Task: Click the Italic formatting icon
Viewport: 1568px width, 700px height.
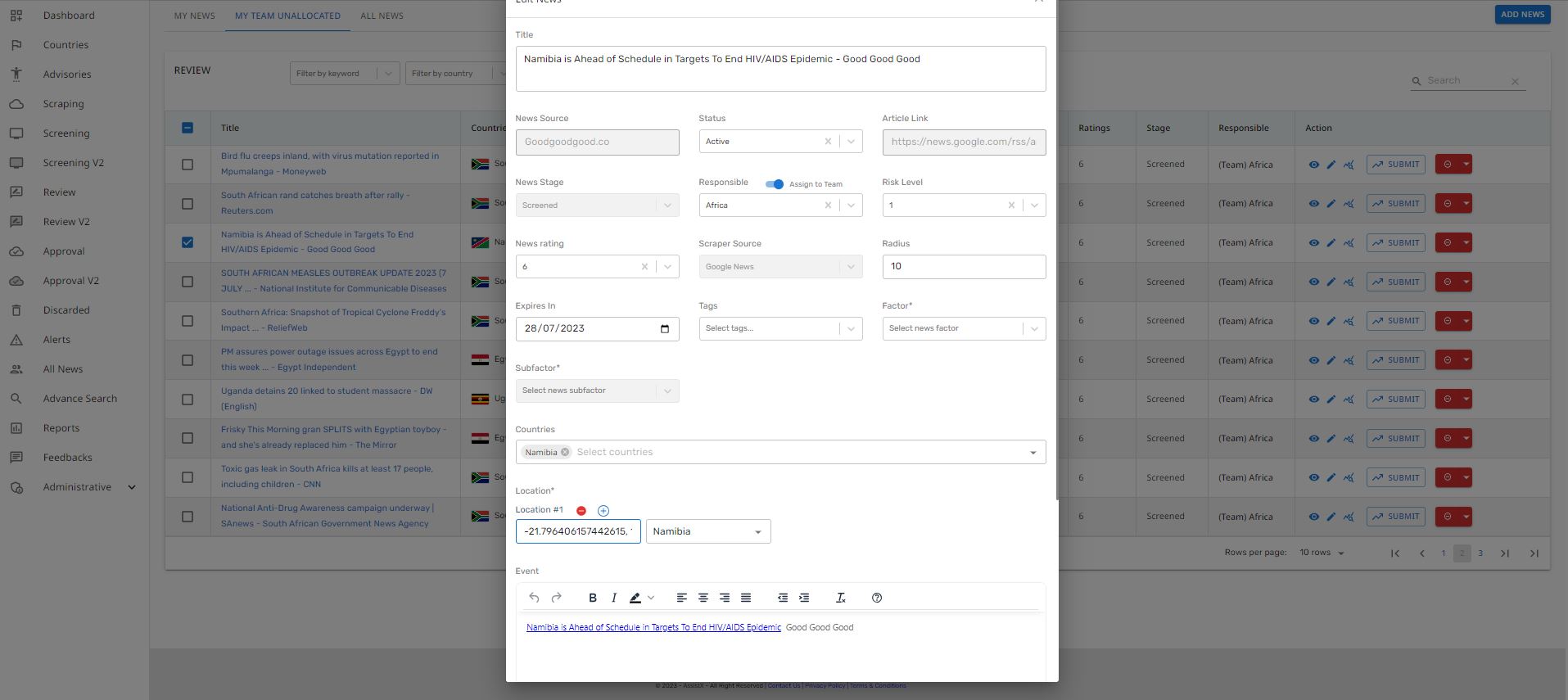Action: [x=614, y=598]
